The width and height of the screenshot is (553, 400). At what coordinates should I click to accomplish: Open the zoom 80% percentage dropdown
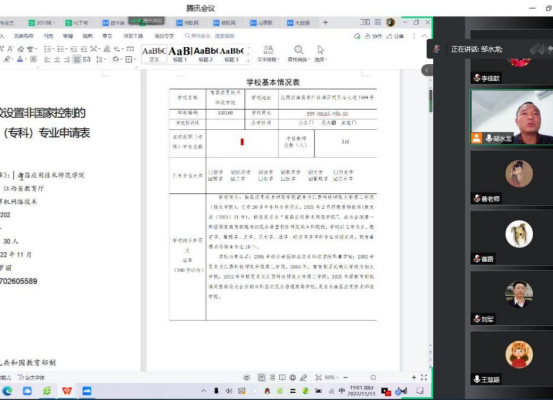tap(331, 377)
